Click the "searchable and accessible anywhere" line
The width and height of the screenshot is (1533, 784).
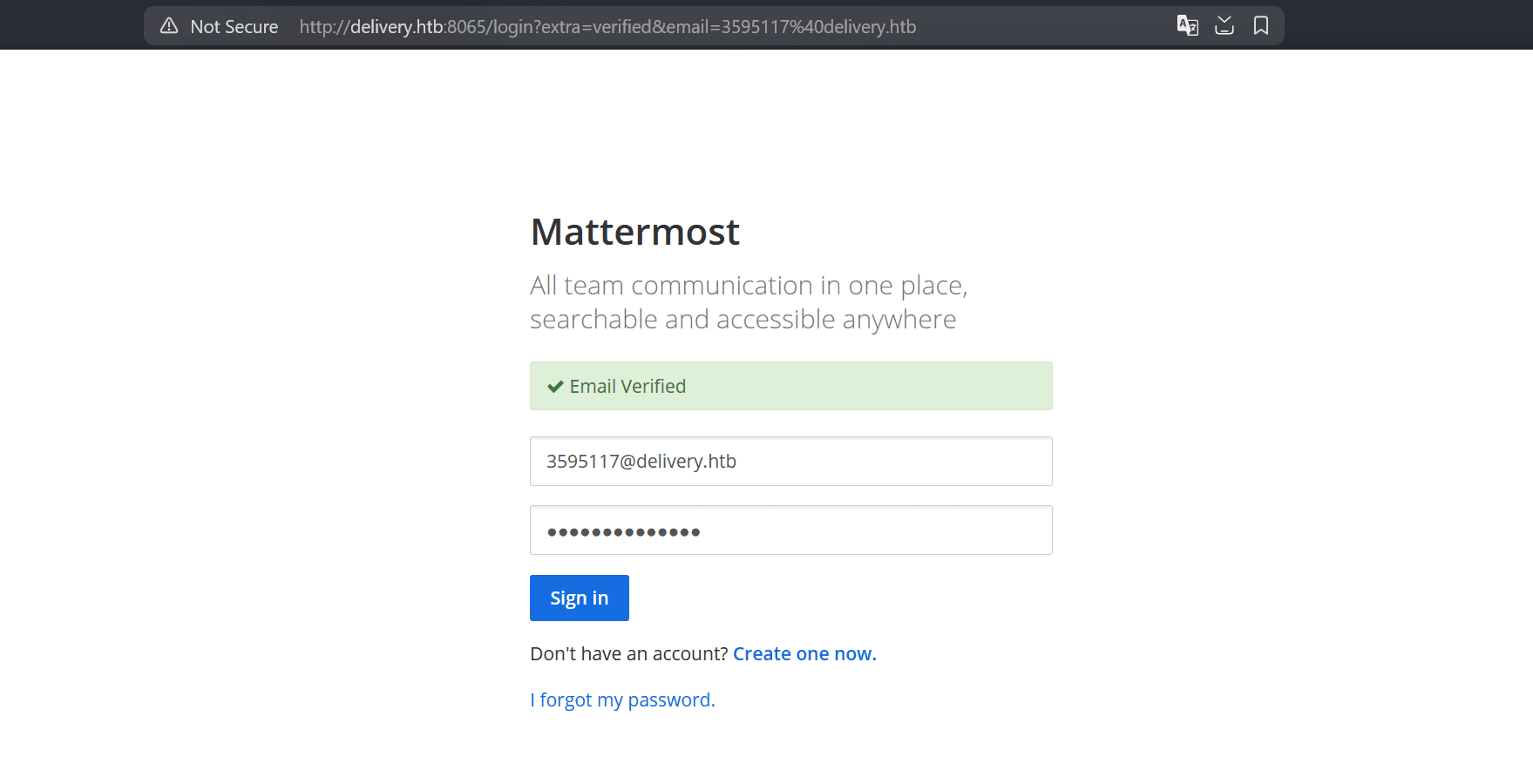pyautogui.click(x=743, y=320)
